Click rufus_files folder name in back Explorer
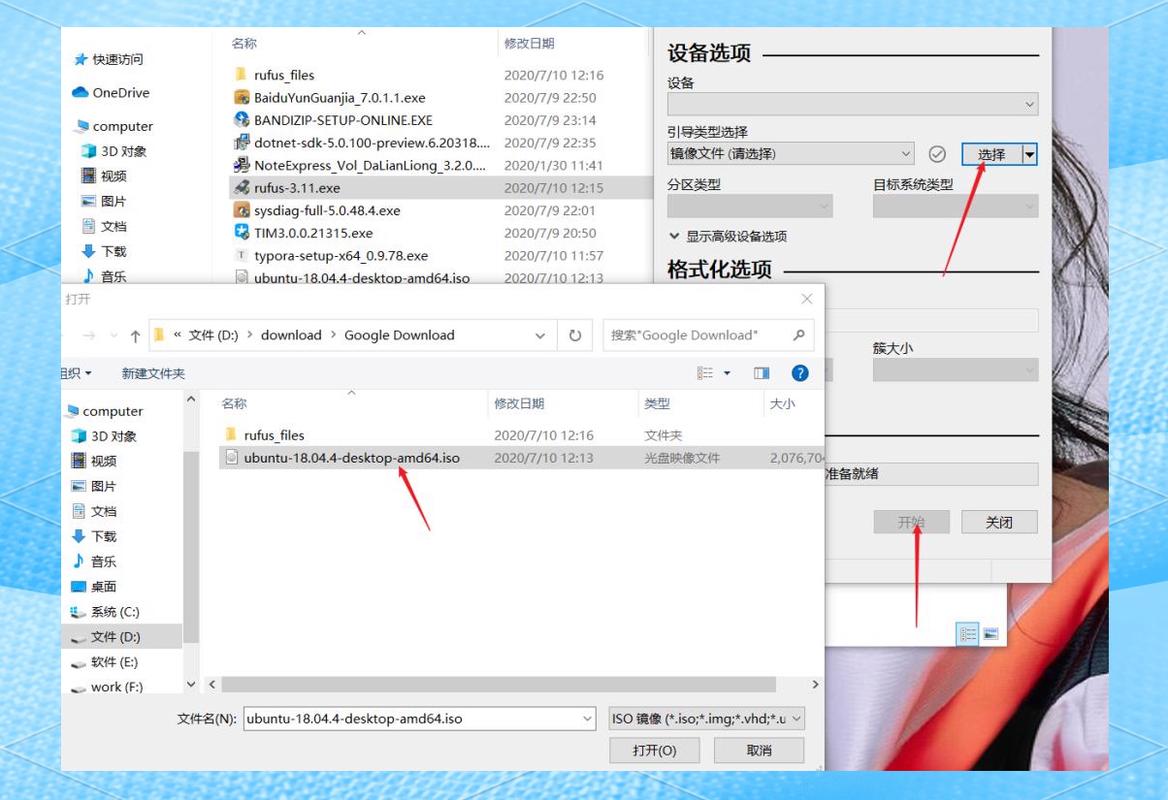The image size is (1168, 800). pos(284,75)
